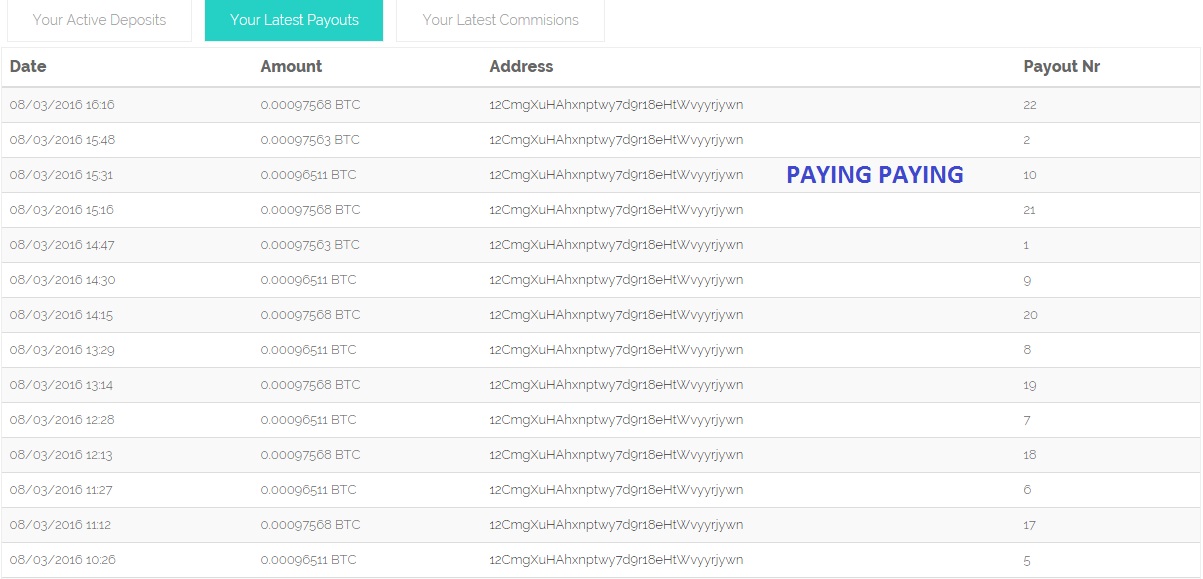This screenshot has width=1203, height=579.
Task: Click the Amount column header
Action: [x=291, y=67]
